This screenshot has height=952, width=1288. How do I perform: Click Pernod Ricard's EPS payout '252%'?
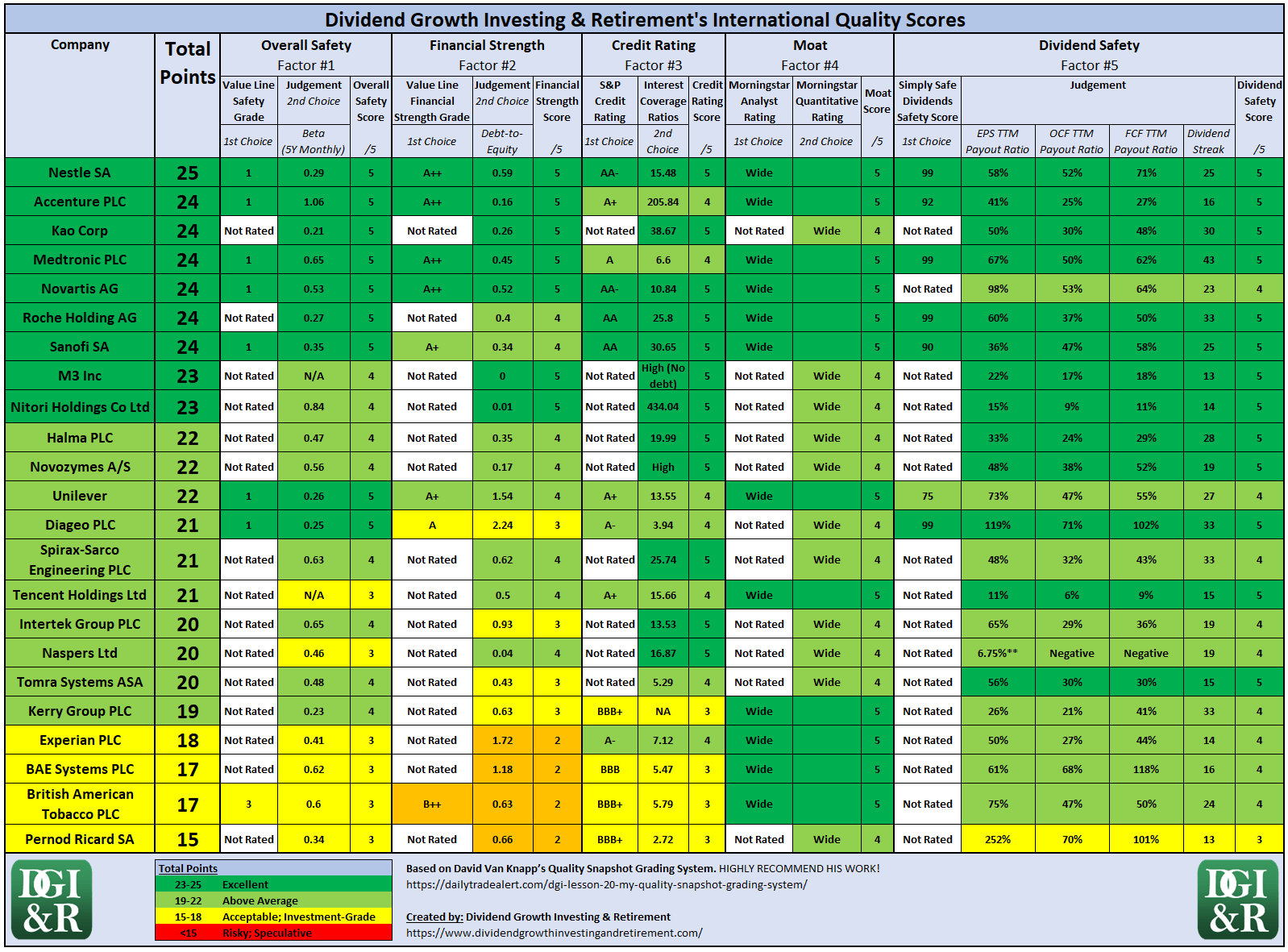click(x=998, y=839)
